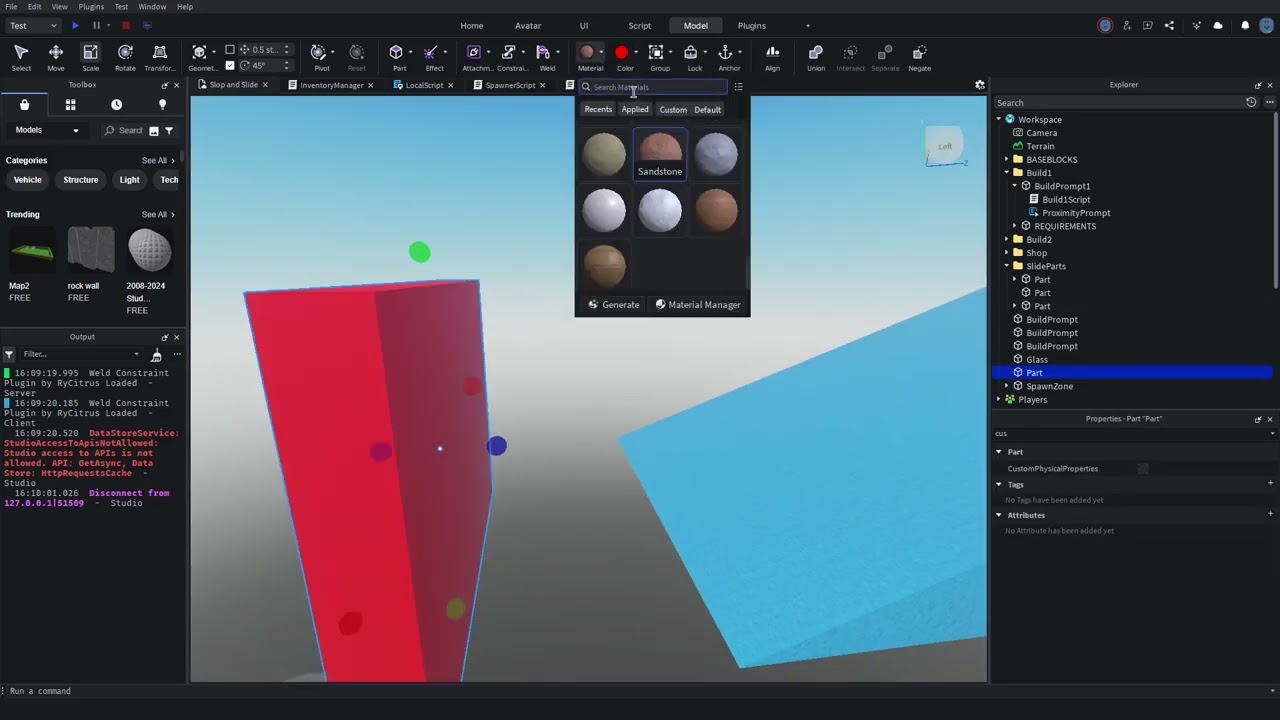This screenshot has width=1280, height=720.
Task: Open the Color dropdown arrow
Action: point(635,52)
